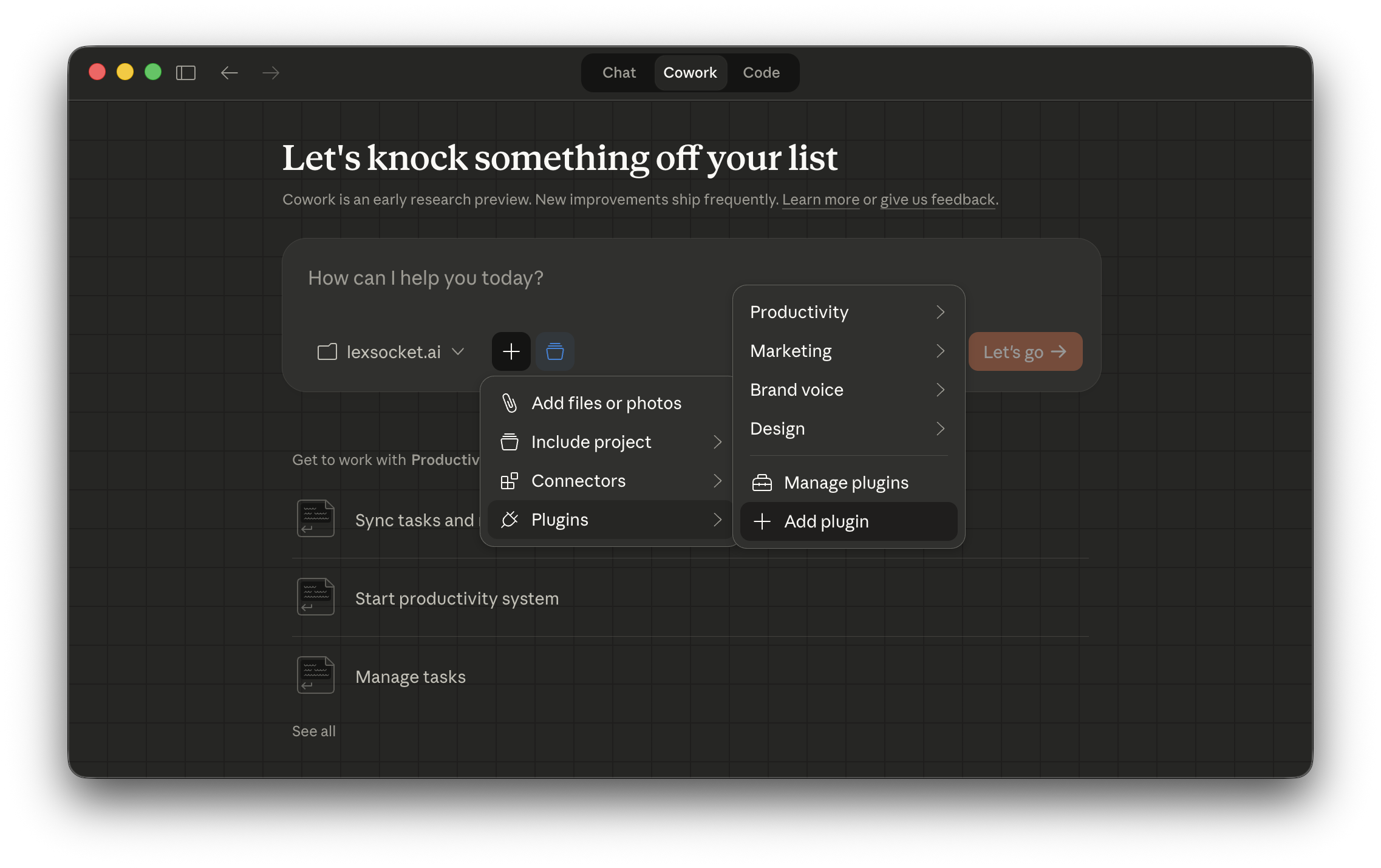1381x868 pixels.
Task: Click the paperclip on Add files or photos
Action: click(x=509, y=402)
